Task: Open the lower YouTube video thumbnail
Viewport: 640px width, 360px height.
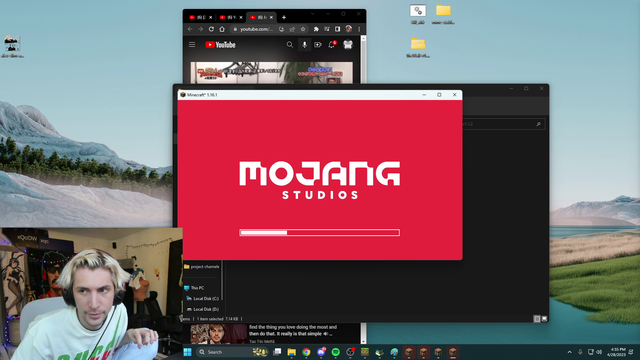Action: point(218,333)
